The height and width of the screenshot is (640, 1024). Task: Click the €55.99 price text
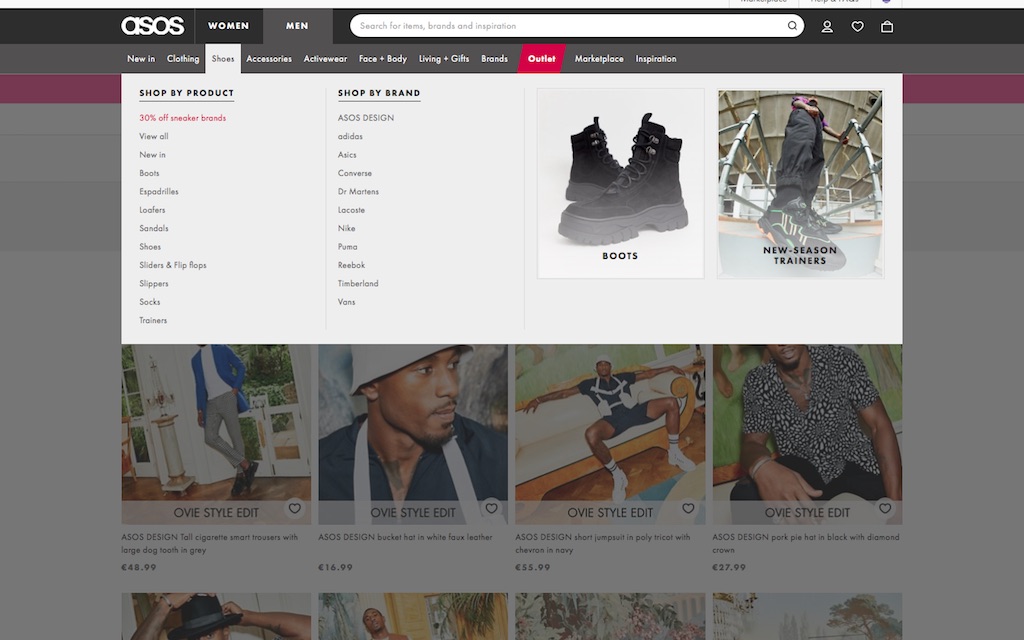coord(533,568)
